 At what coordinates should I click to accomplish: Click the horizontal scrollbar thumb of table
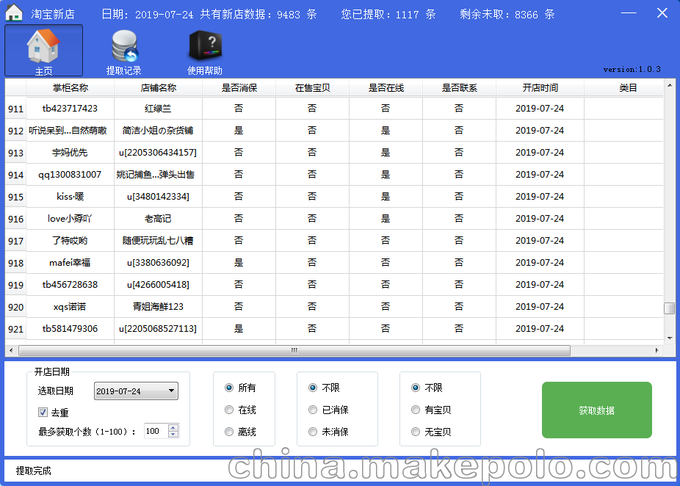(x=294, y=350)
